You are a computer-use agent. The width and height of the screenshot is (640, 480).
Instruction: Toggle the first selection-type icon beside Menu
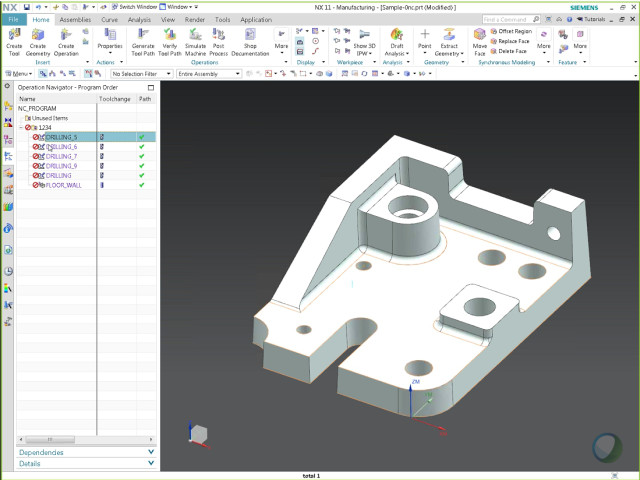tap(42, 73)
